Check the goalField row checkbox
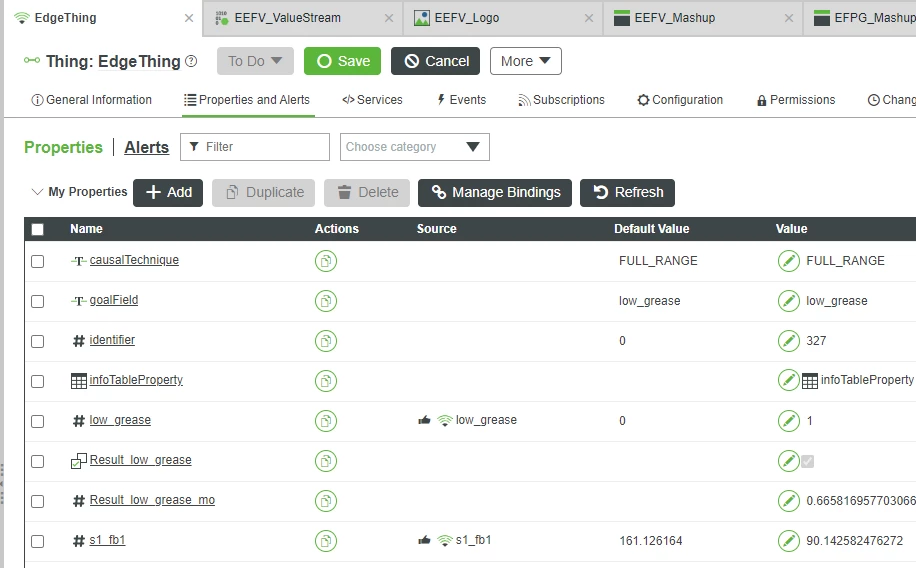Viewport: 916px width, 568px height. coord(37,302)
